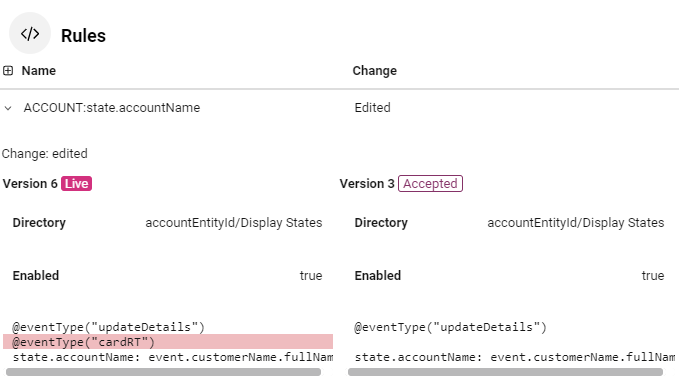This screenshot has width=679, height=384.
Task: Click the Rules section title
Action: click(x=83, y=35)
